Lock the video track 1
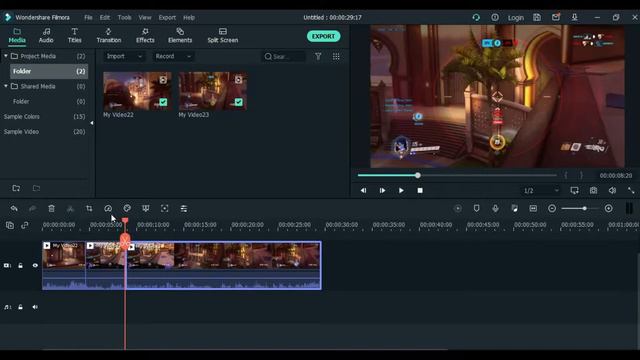Viewport: 640px width, 360px height. tap(20, 266)
